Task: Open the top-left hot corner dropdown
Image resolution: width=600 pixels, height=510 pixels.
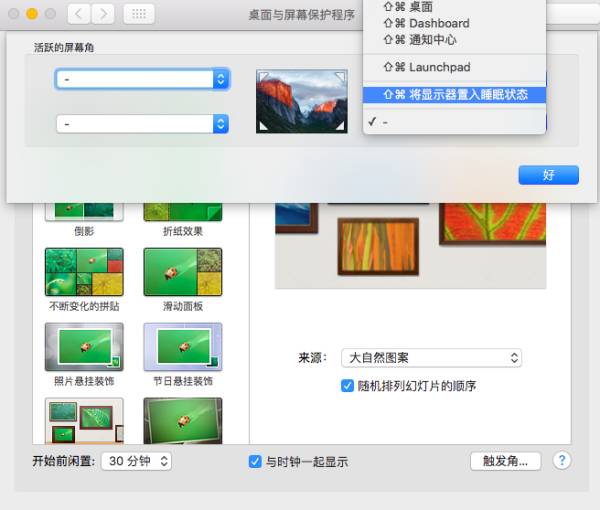Action: 142,79
